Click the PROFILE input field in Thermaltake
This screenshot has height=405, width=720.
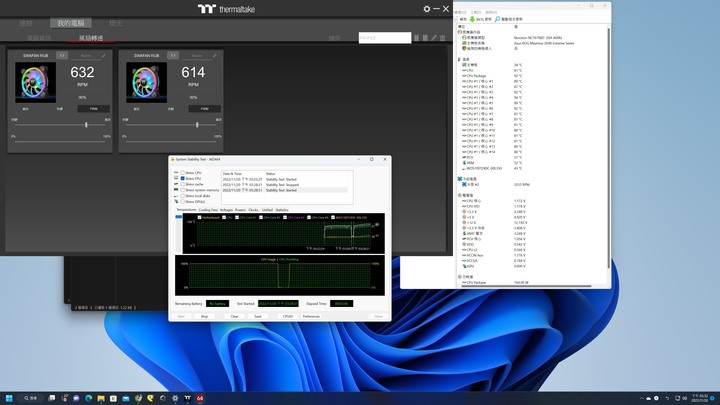(385, 38)
